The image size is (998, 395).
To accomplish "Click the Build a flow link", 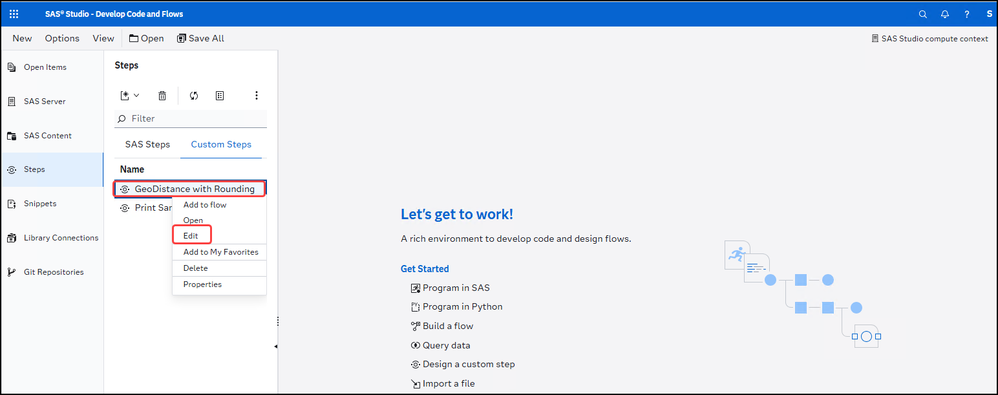I will pyautogui.click(x=442, y=326).
